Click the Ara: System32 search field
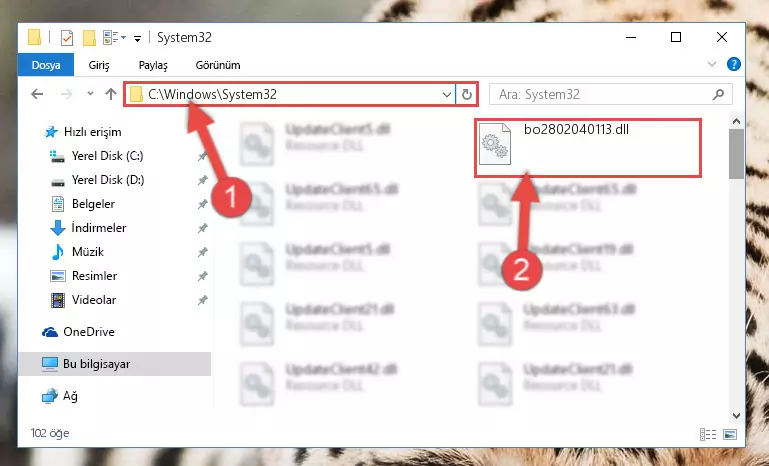The width and height of the screenshot is (769, 466). tap(603, 94)
